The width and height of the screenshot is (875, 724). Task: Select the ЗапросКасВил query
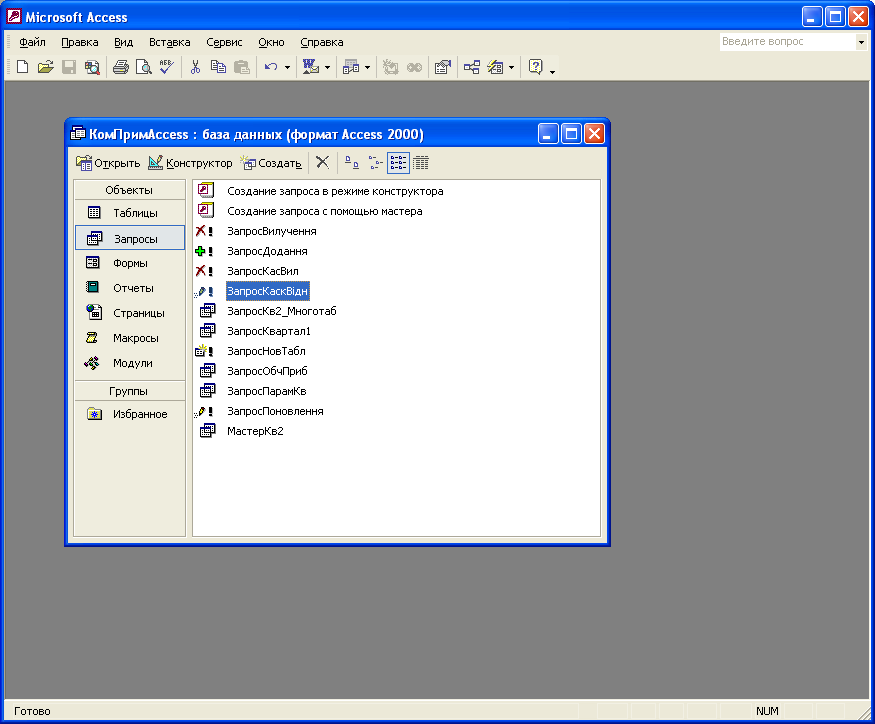[x=262, y=271]
